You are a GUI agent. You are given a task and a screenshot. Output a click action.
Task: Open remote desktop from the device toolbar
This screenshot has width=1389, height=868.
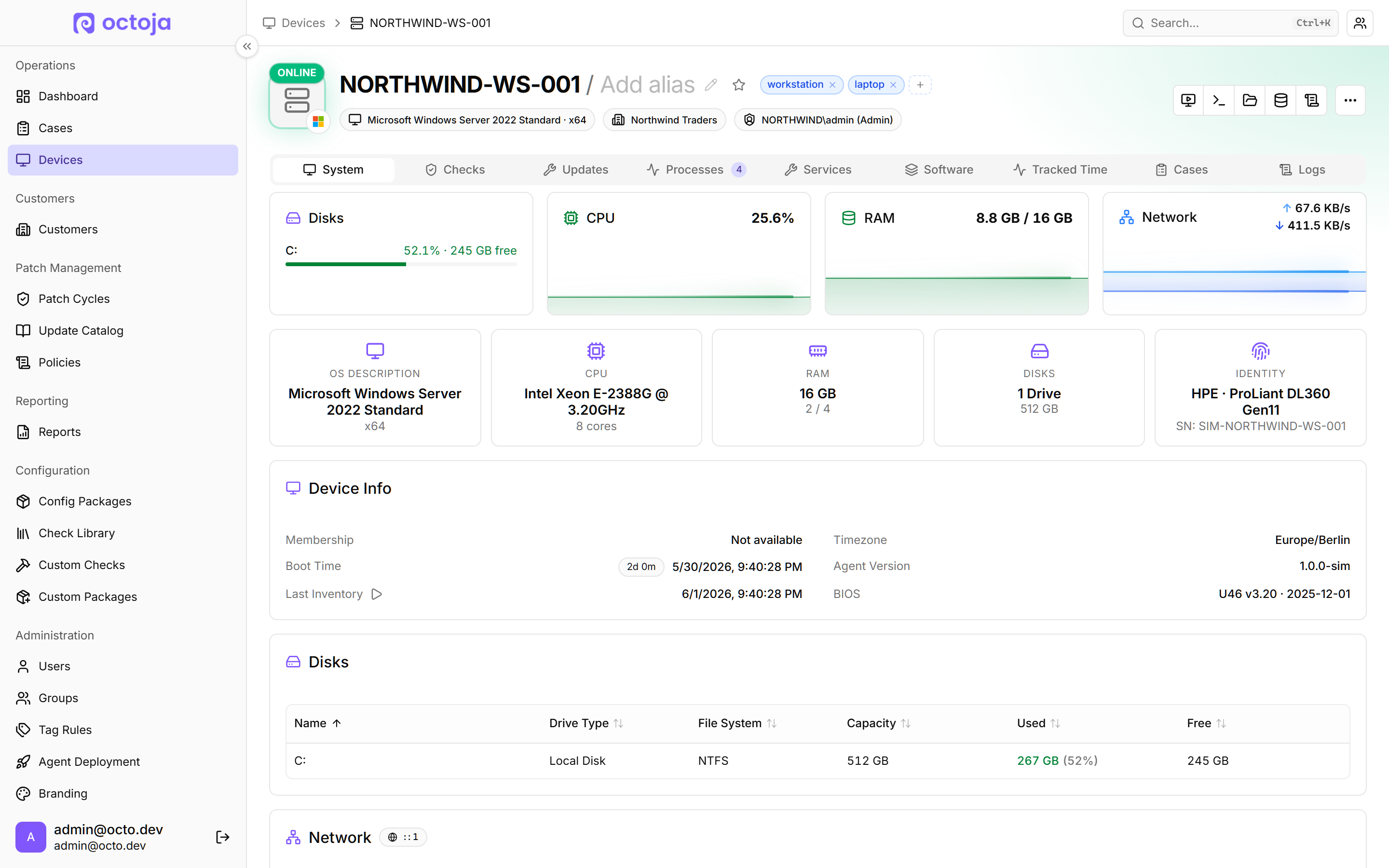[x=1188, y=100]
